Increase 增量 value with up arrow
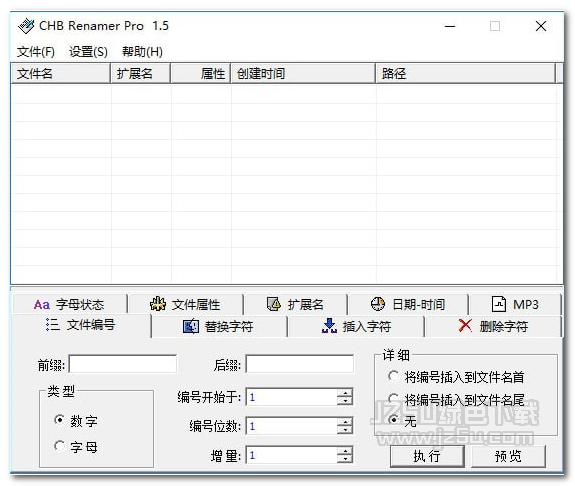 345,451
